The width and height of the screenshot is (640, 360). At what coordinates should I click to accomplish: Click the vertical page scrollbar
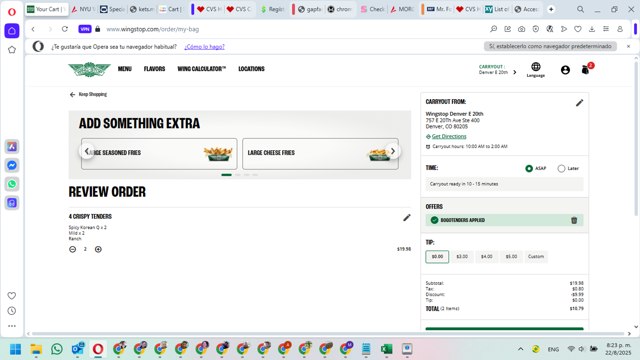636,139
